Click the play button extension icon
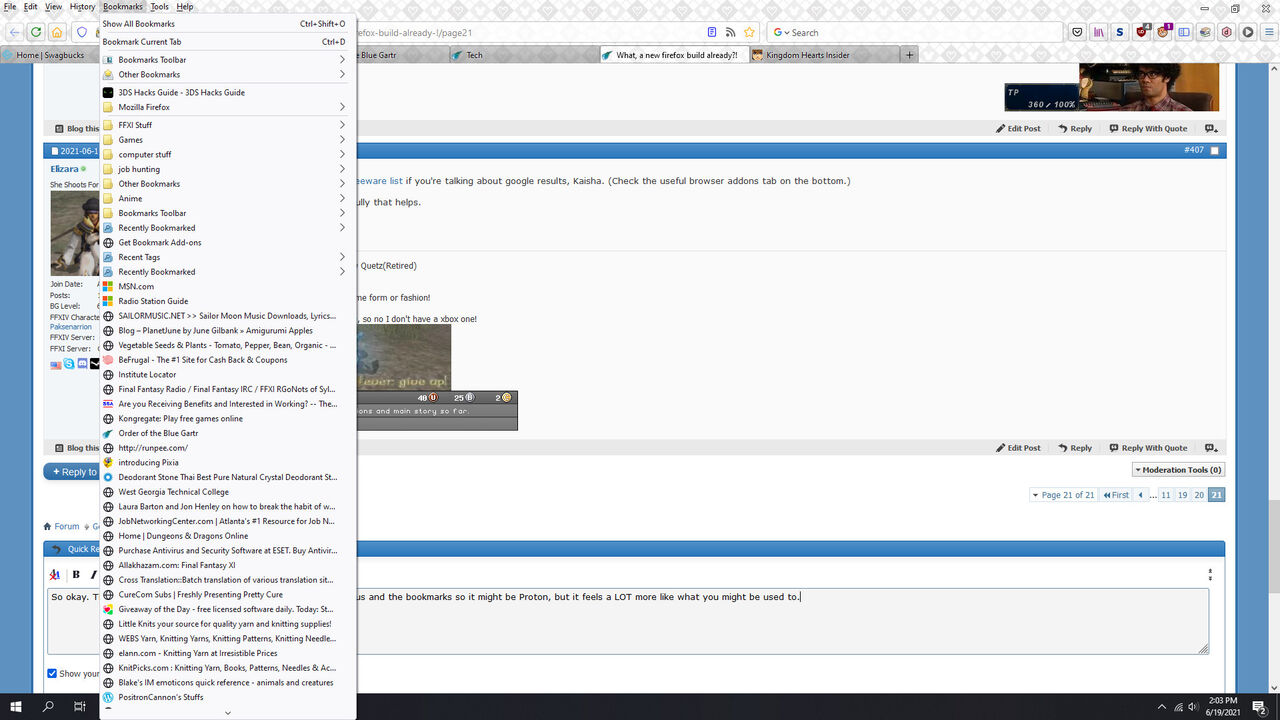 click(1248, 32)
